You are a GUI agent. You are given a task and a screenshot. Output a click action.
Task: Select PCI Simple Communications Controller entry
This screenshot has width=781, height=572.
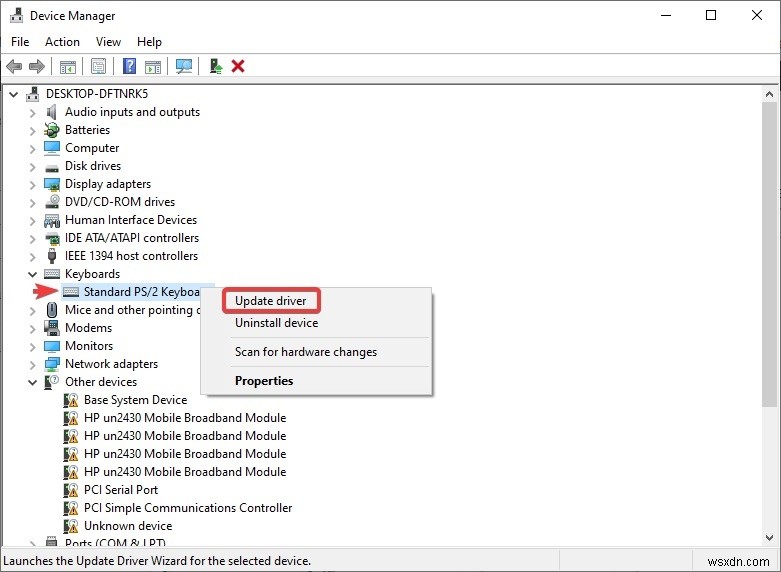pyautogui.click(x=188, y=508)
